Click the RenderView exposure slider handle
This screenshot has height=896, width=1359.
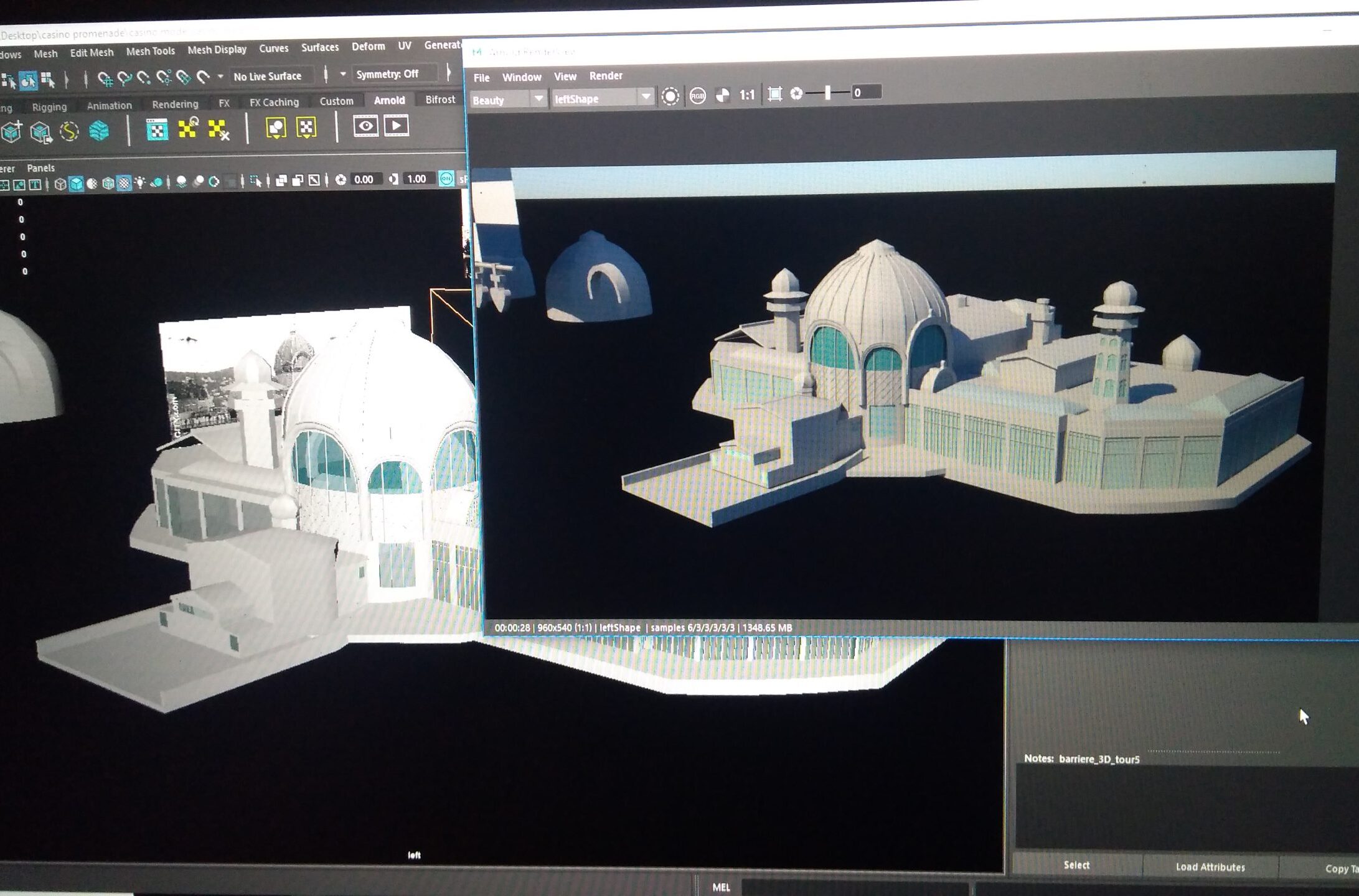click(x=827, y=93)
